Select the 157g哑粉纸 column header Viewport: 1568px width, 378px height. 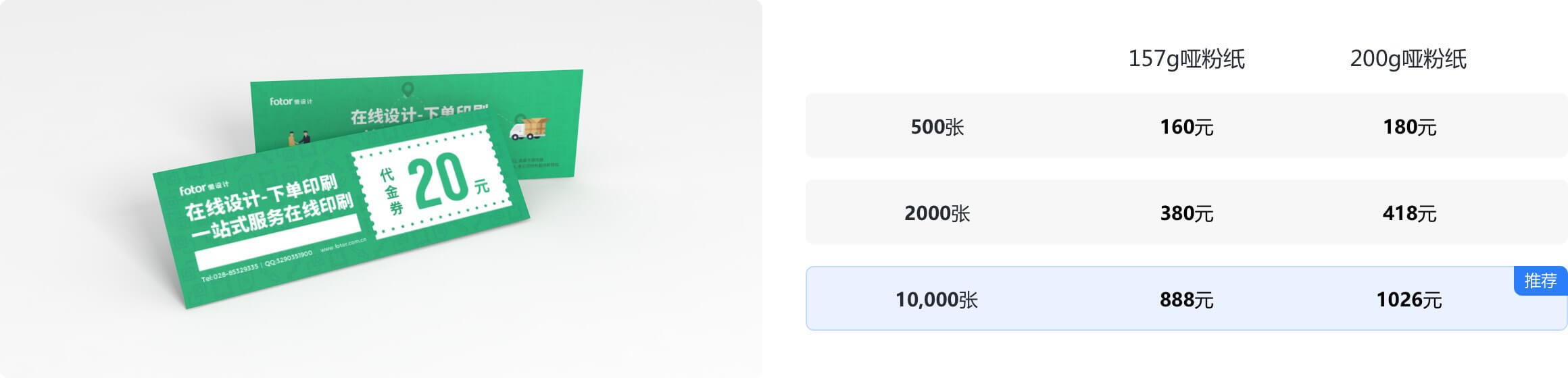click(x=1186, y=59)
